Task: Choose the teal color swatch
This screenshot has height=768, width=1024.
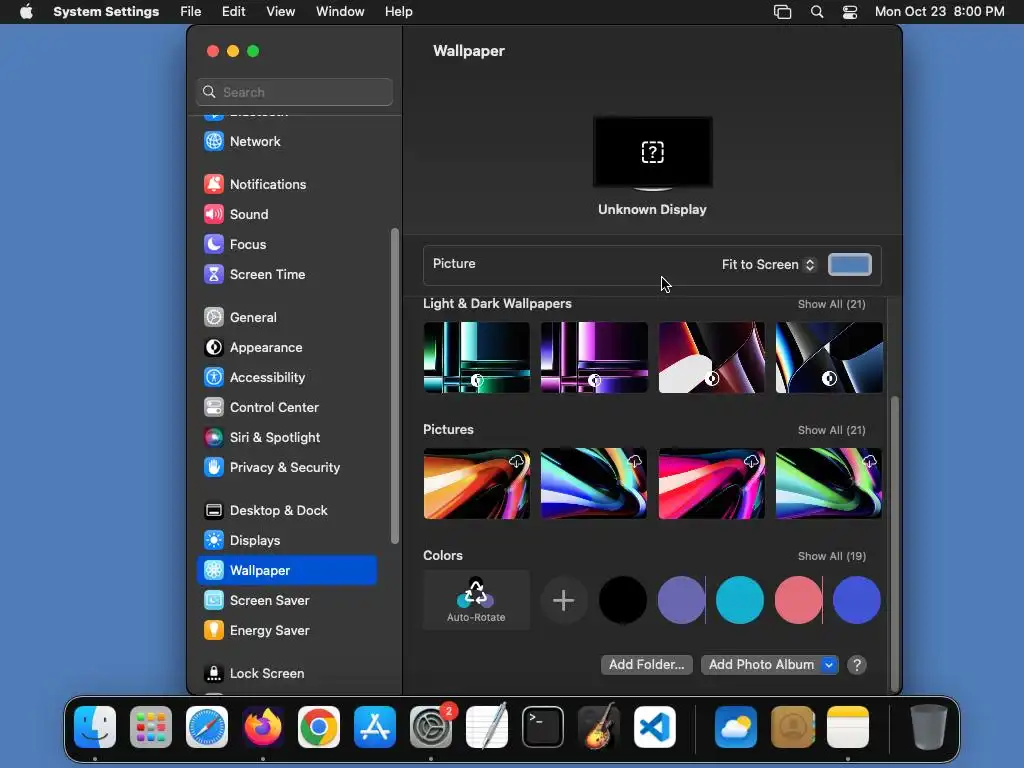Action: pos(740,600)
